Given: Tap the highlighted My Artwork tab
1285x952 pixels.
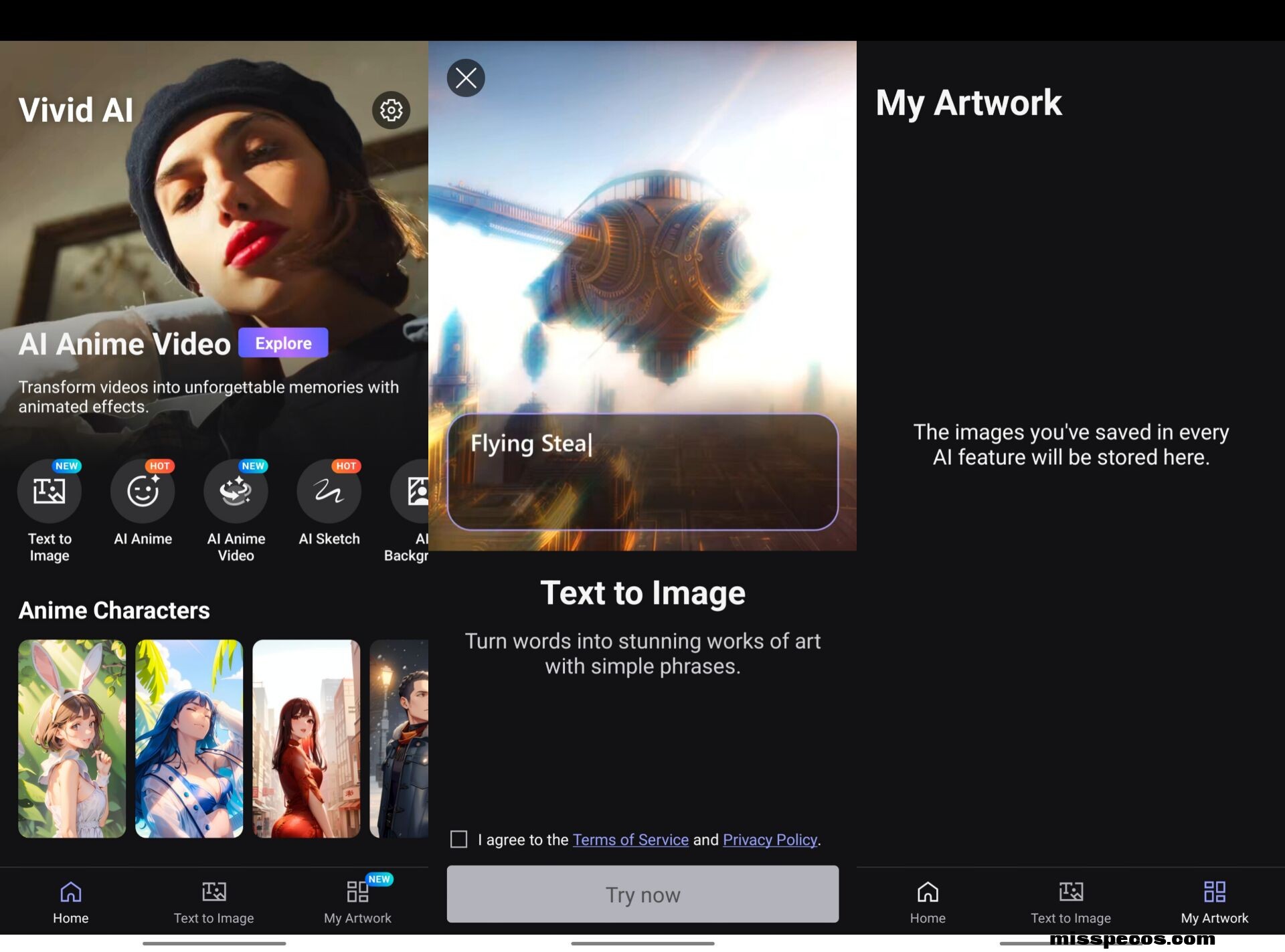Looking at the screenshot, I should click(1214, 903).
